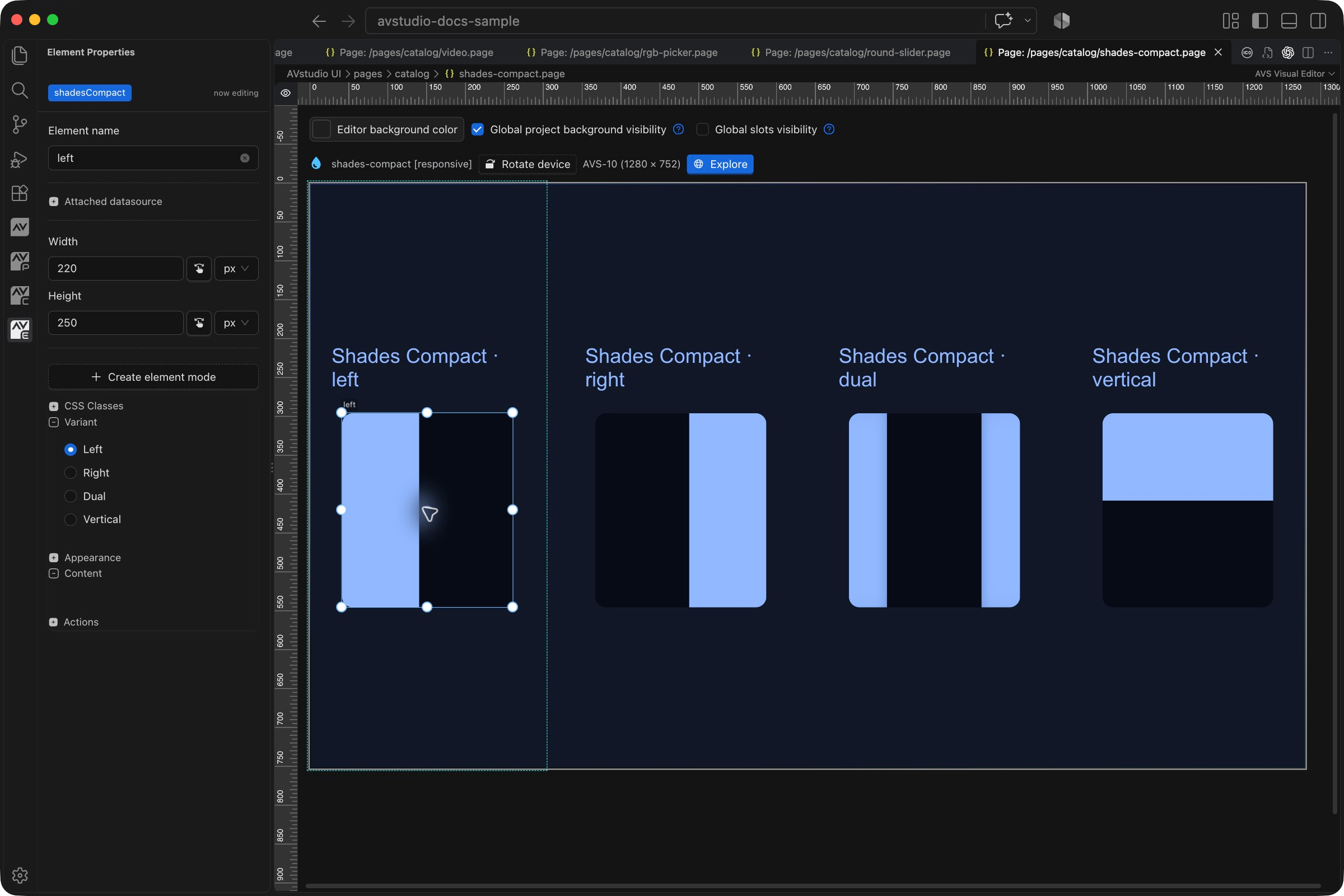Open help for Global project background visibility

pyautogui.click(x=678, y=129)
